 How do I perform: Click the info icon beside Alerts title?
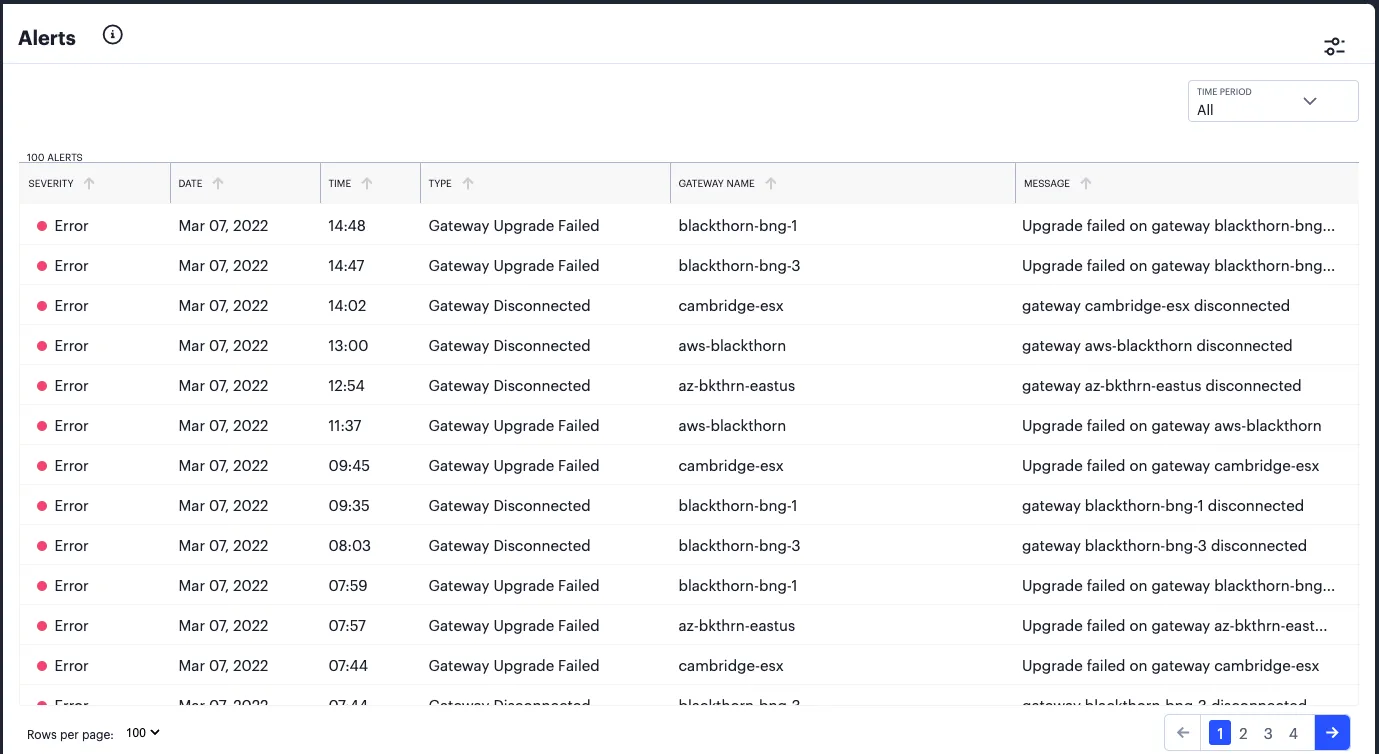tap(113, 35)
